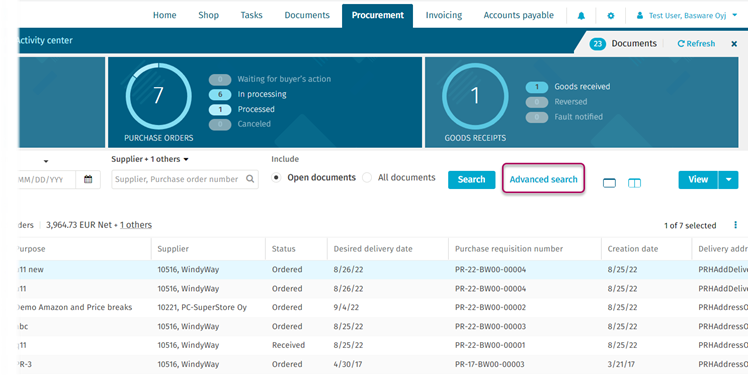Open Advanced search
The width and height of the screenshot is (749, 375).
pyautogui.click(x=543, y=180)
